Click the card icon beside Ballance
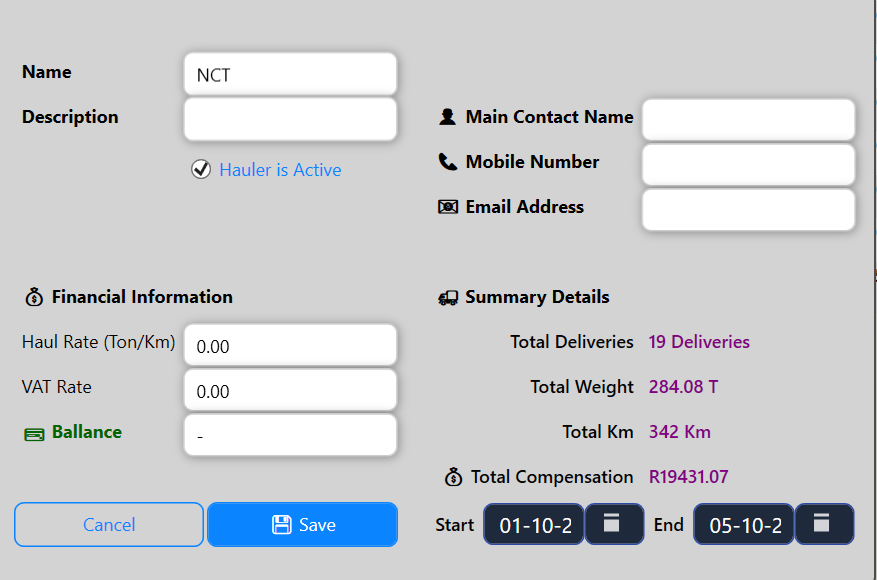The image size is (877, 580). pos(34,435)
